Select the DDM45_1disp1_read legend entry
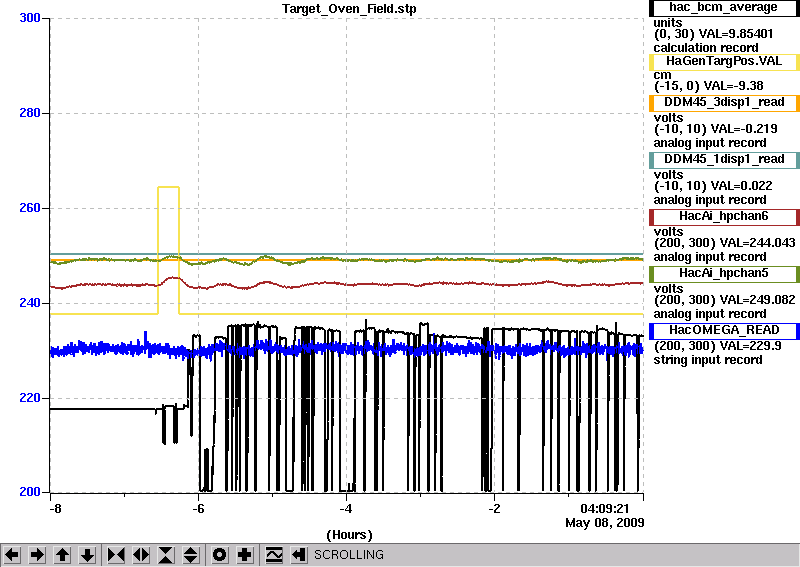 724,160
